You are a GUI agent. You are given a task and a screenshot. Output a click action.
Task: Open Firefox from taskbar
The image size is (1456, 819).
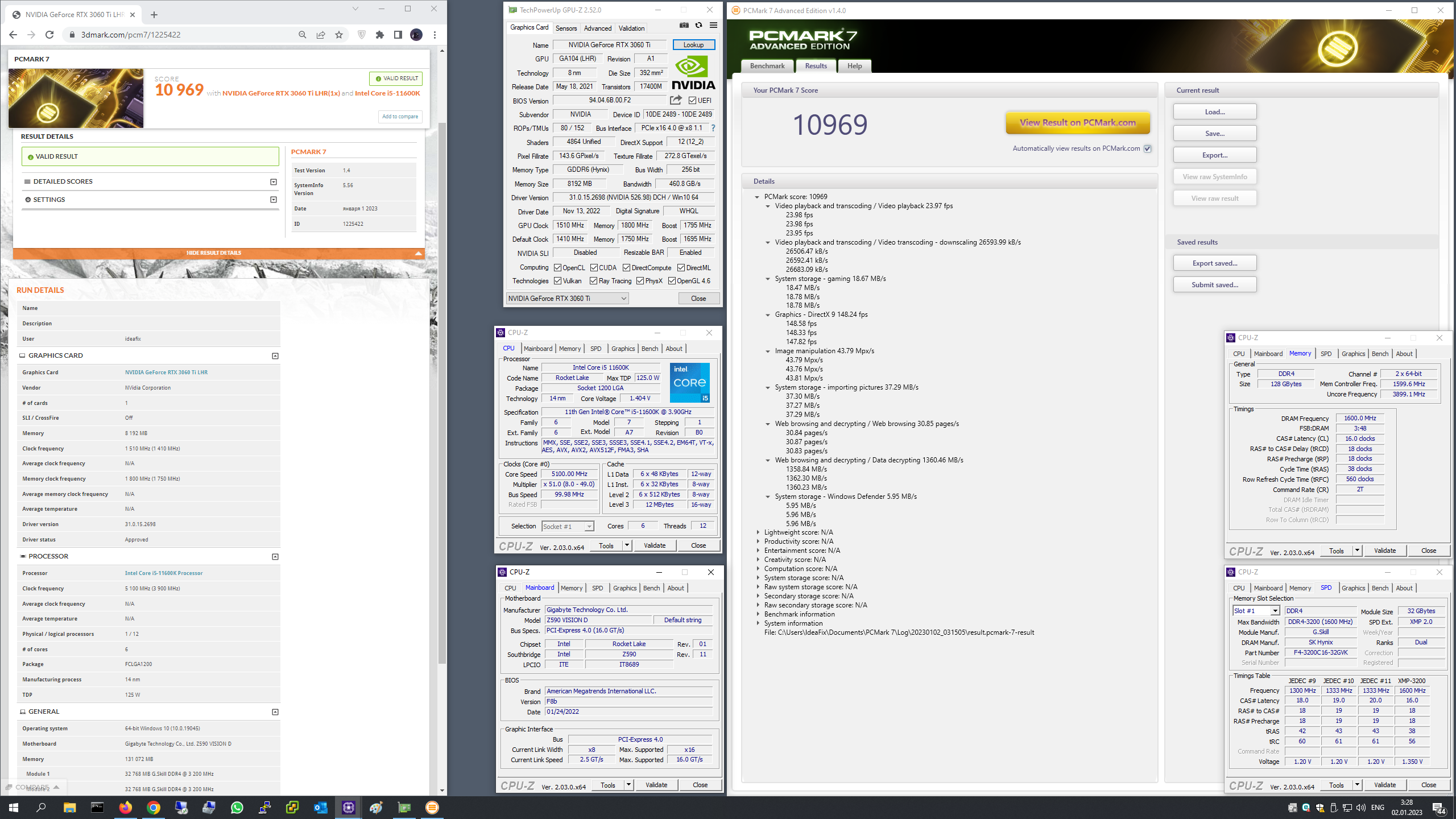[x=125, y=808]
